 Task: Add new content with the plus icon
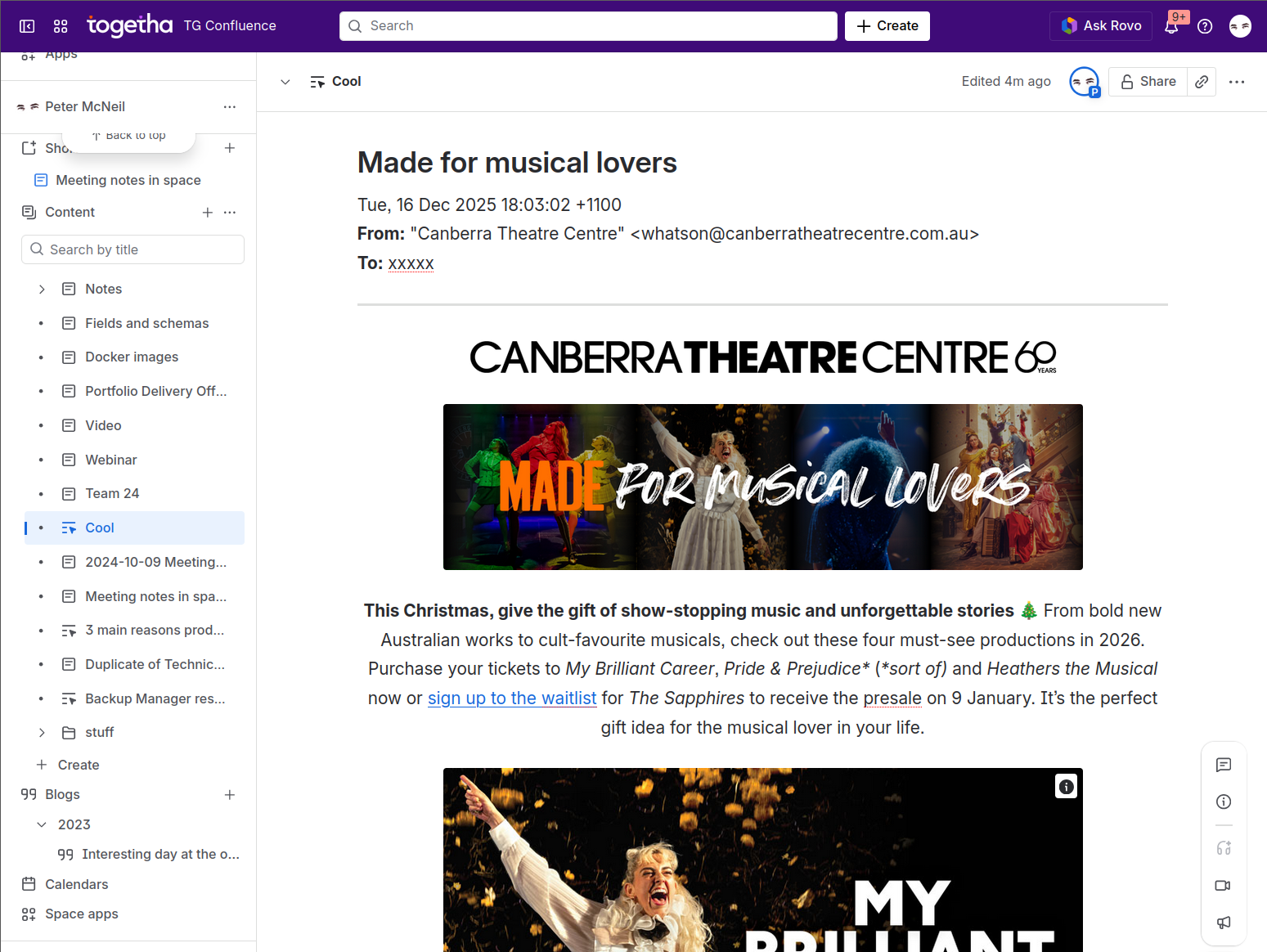pos(207,212)
